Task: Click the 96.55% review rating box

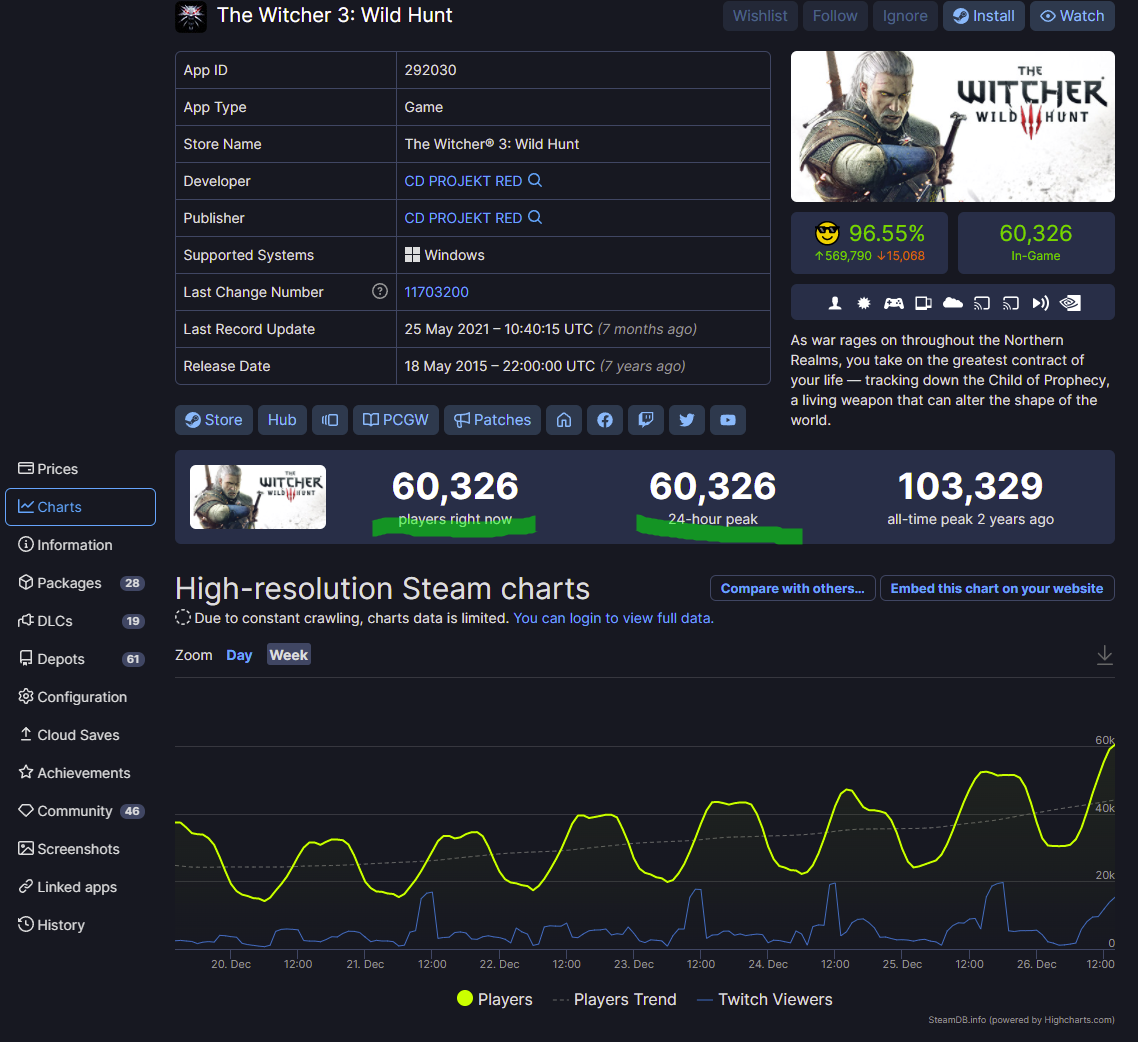Action: (869, 243)
